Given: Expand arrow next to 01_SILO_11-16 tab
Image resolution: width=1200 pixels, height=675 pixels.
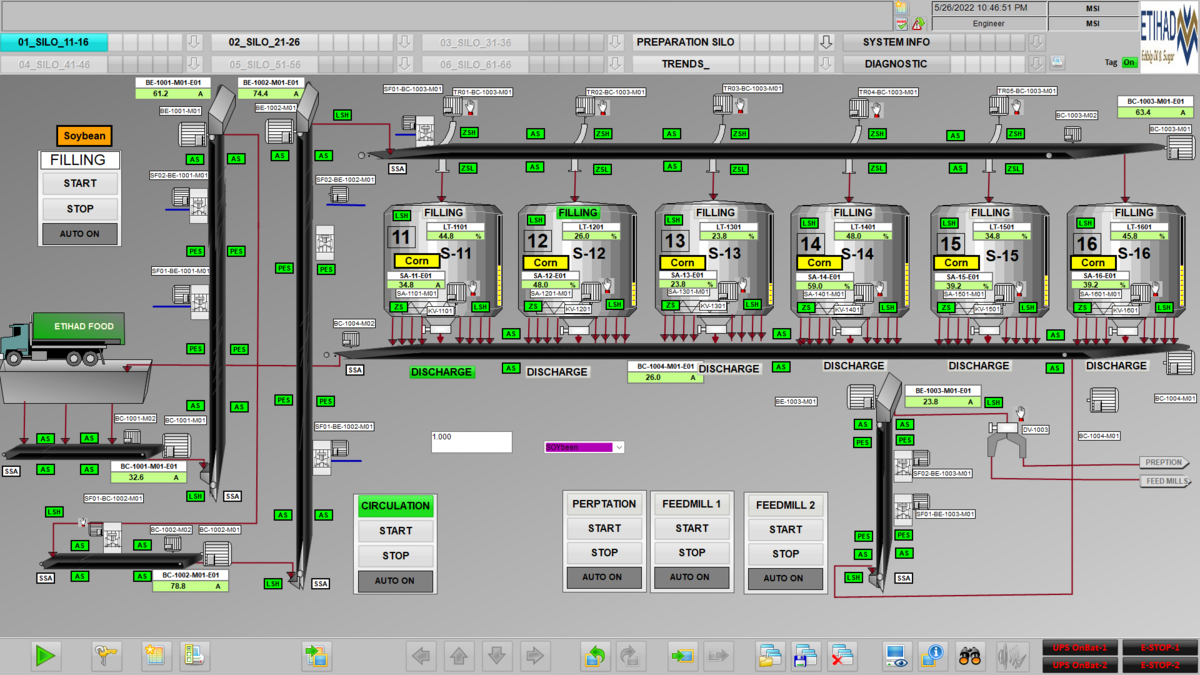Looking at the screenshot, I should (x=196, y=42).
